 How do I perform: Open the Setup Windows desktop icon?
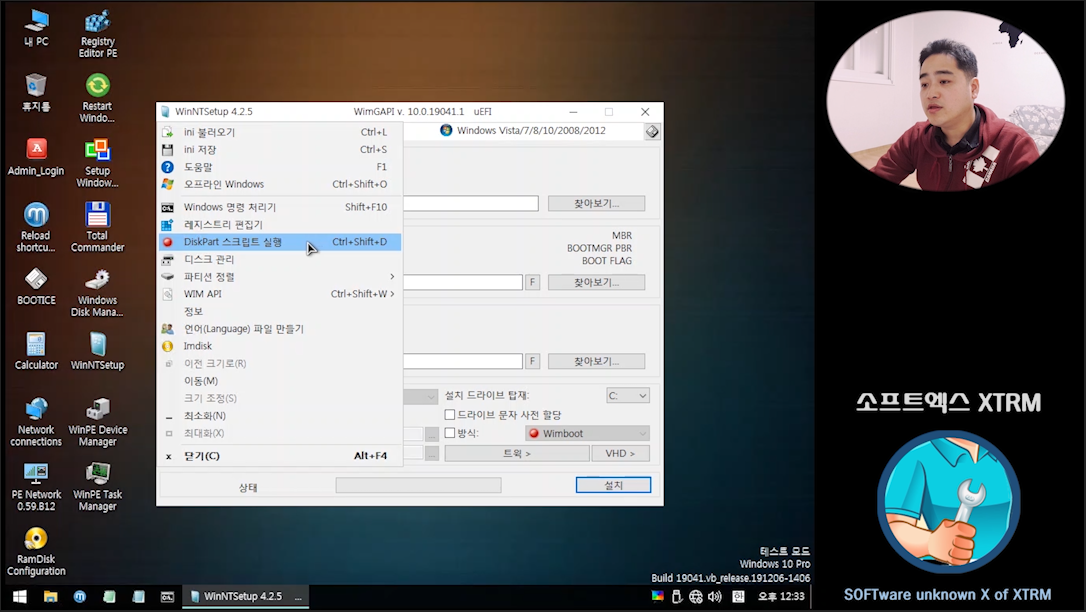(98, 163)
